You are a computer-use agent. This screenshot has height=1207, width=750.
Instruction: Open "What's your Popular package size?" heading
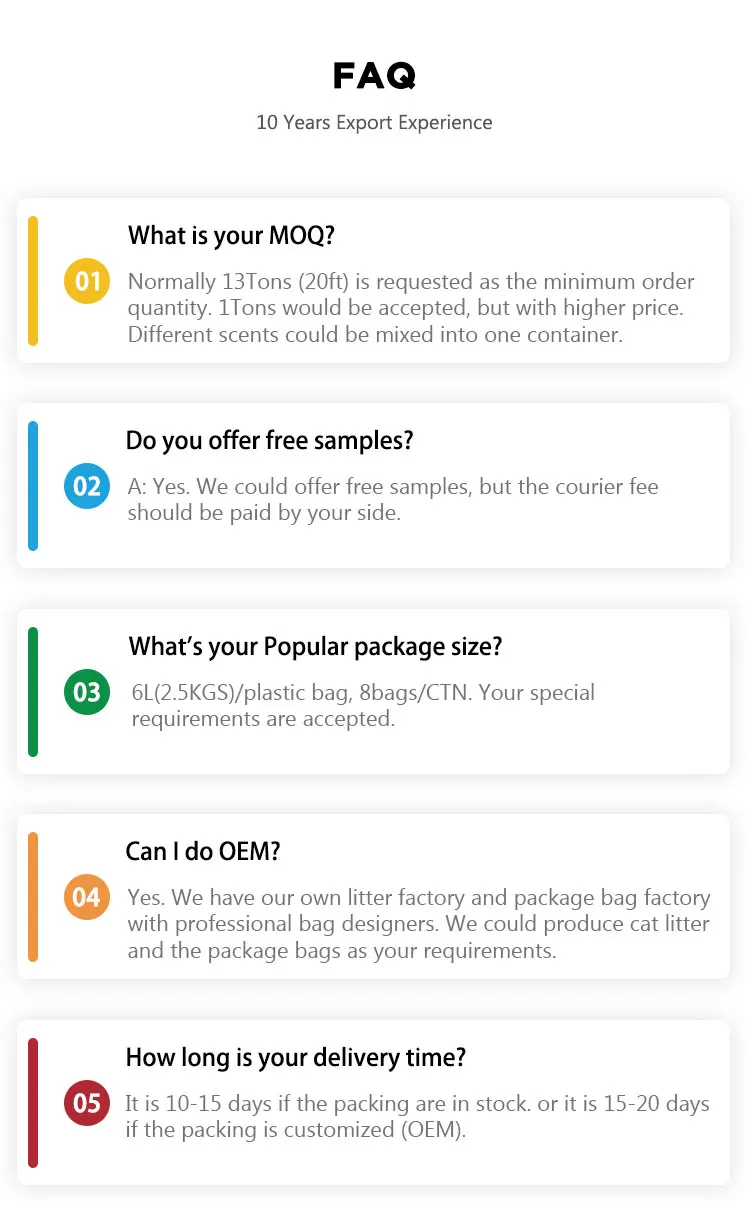pyautogui.click(x=315, y=647)
